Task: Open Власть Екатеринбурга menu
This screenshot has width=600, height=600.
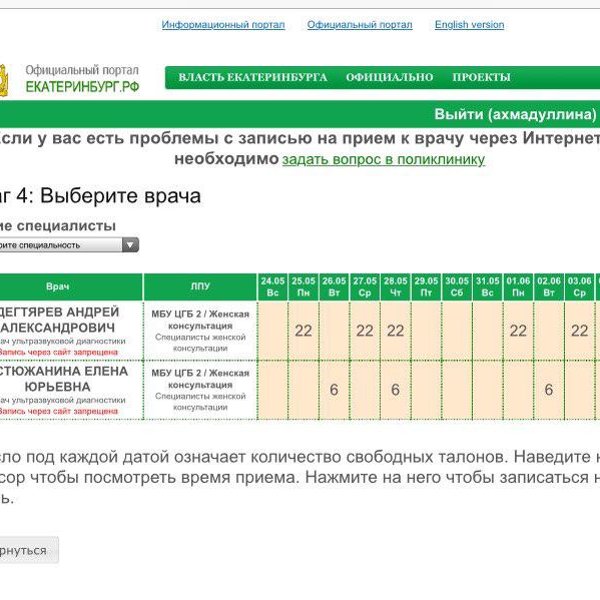Action: coord(253,77)
